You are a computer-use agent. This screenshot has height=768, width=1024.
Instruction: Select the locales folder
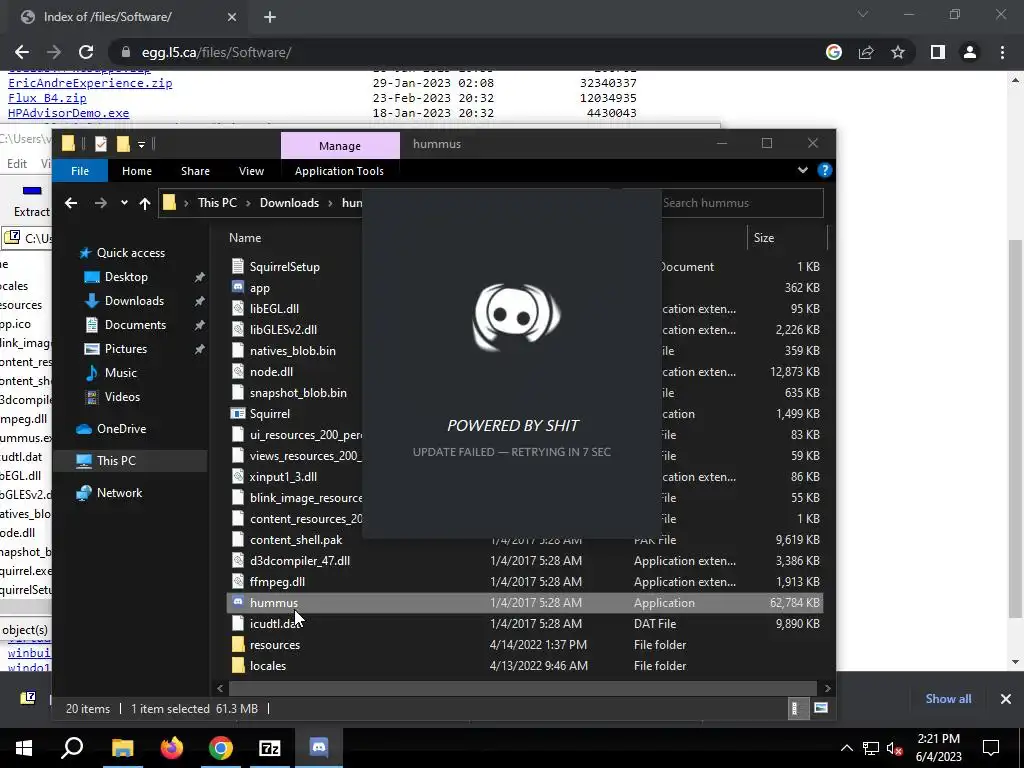point(268,666)
